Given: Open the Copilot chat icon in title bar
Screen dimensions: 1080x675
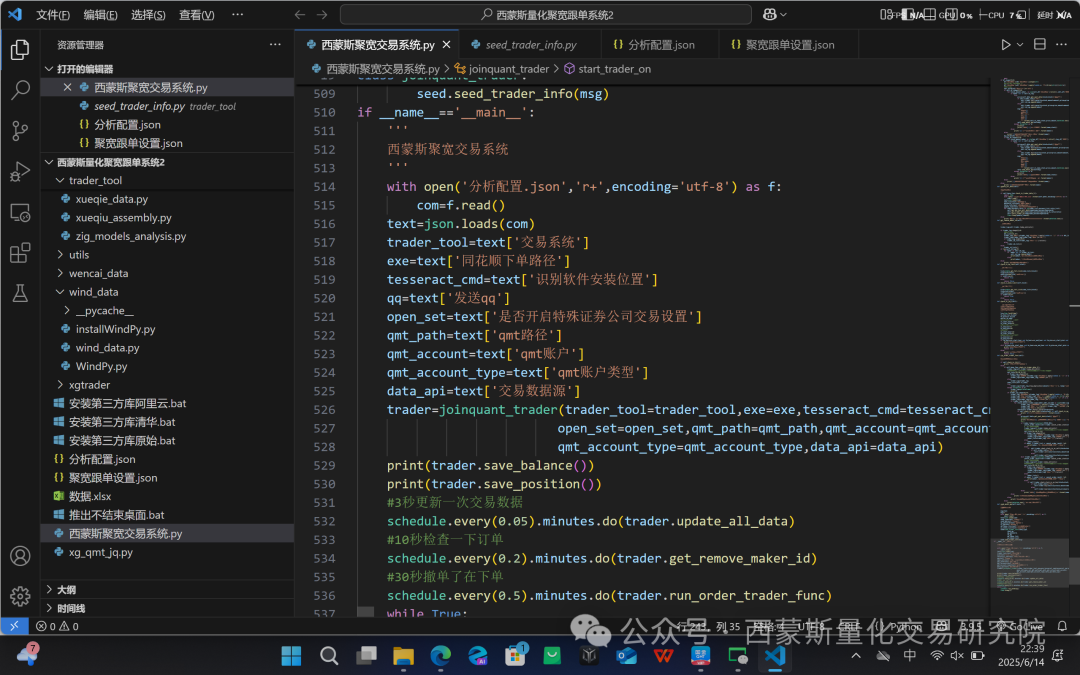Looking at the screenshot, I should click(x=769, y=14).
